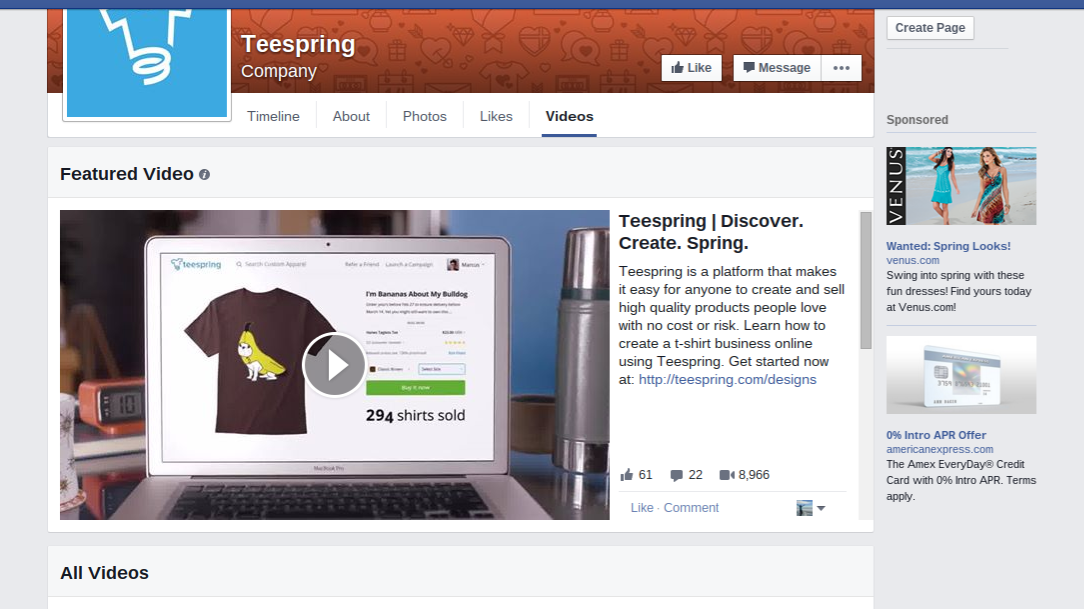This screenshot has width=1084, height=609.
Task: Open the teespring.com/designs link
Action: 727,380
